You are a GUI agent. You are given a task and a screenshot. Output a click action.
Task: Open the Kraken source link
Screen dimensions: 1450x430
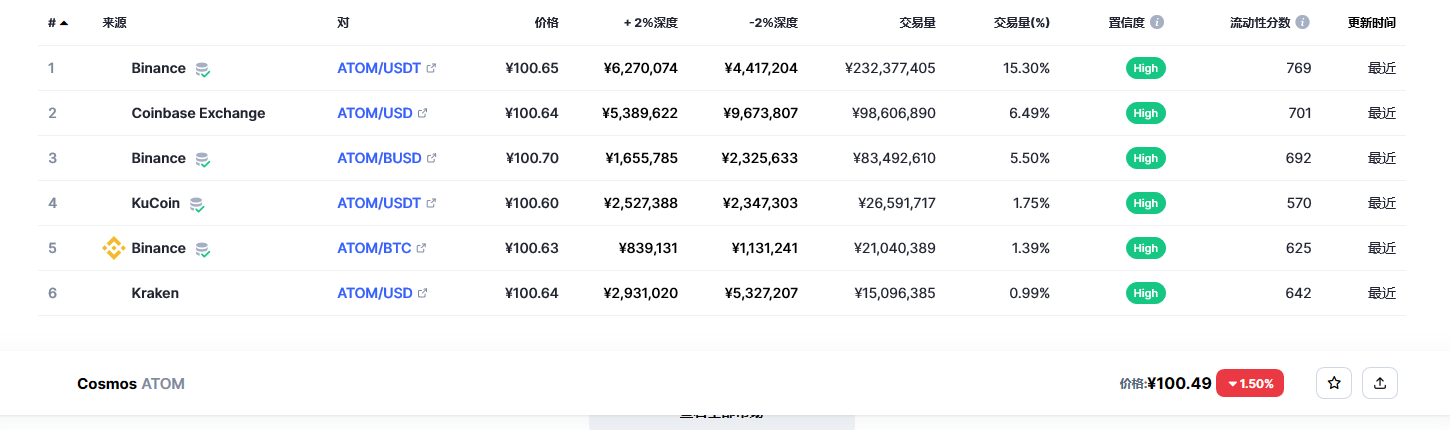tap(155, 293)
